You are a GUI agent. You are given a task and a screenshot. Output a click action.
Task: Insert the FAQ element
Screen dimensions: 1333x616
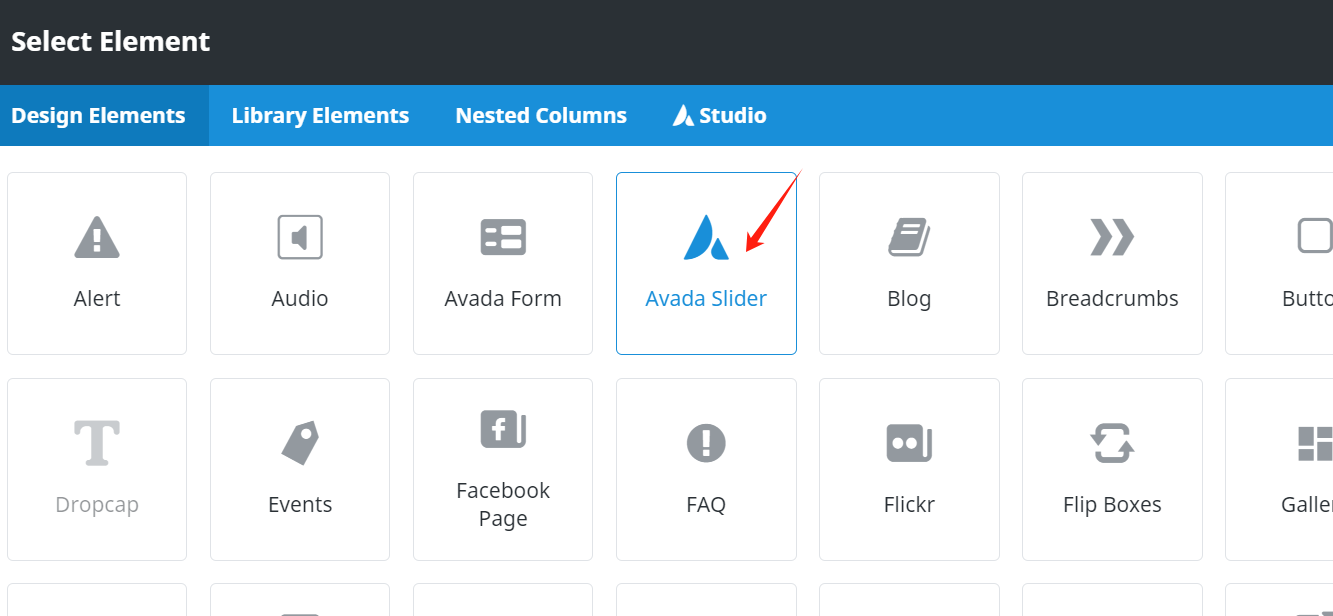coord(706,469)
